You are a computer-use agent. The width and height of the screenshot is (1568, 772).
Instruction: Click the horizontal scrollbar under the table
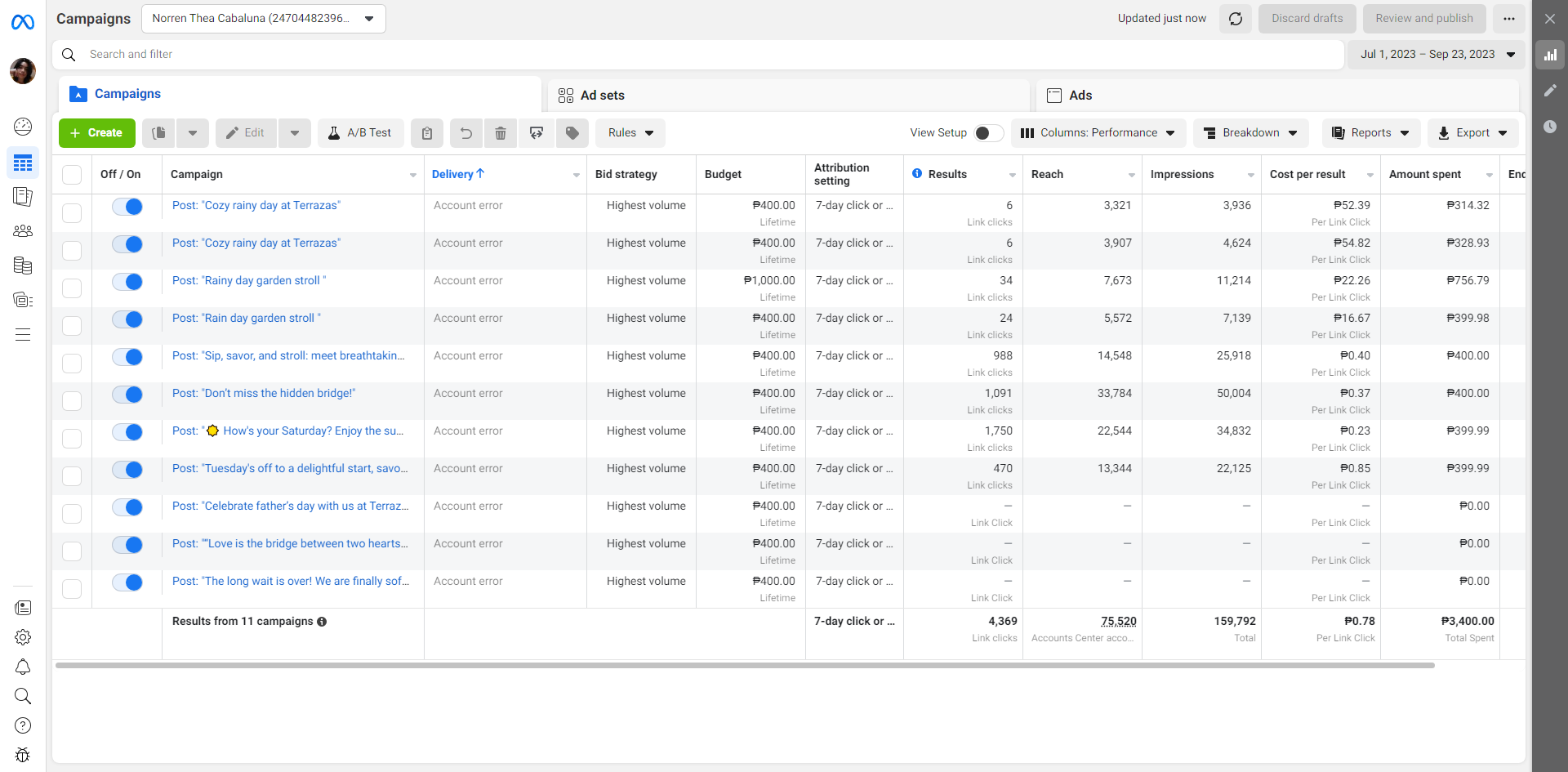pyautogui.click(x=745, y=666)
